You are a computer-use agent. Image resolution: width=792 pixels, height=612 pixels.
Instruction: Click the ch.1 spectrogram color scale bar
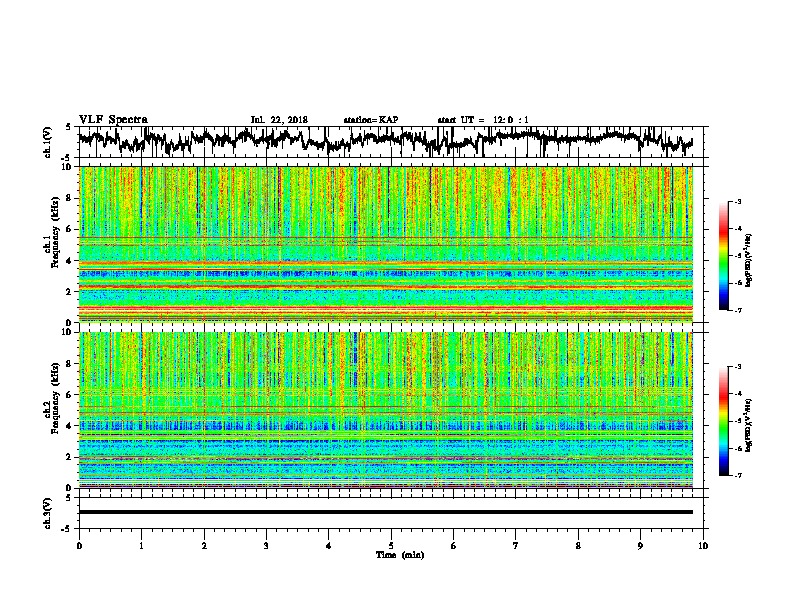click(x=723, y=256)
